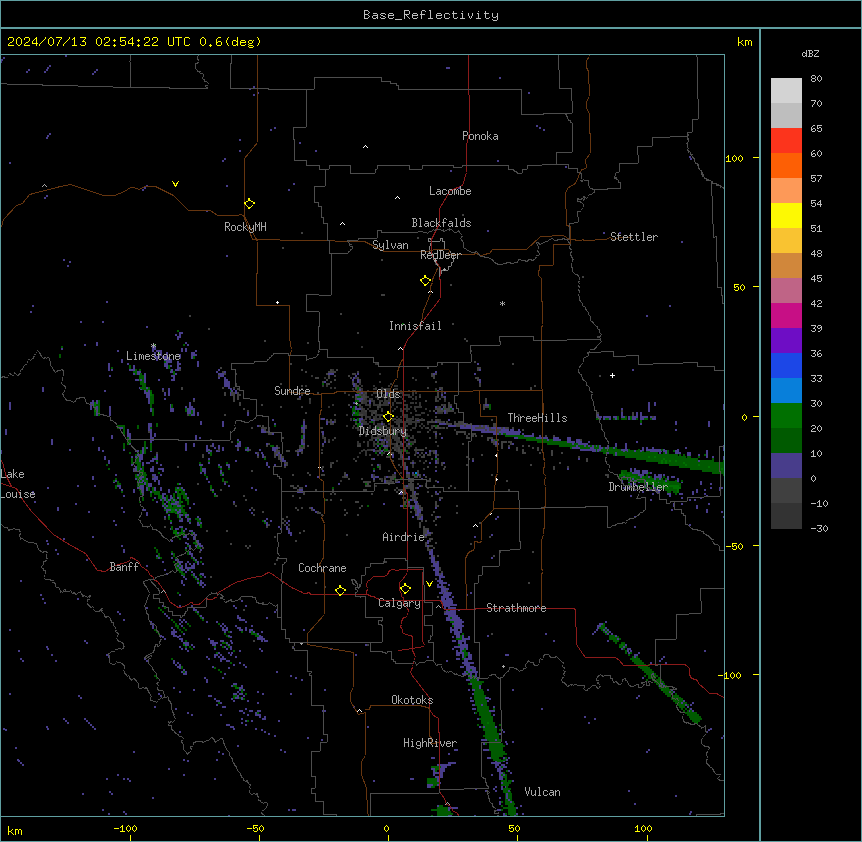Click the white asterisk marker above Limestone
The image size is (862, 842).
[153, 346]
